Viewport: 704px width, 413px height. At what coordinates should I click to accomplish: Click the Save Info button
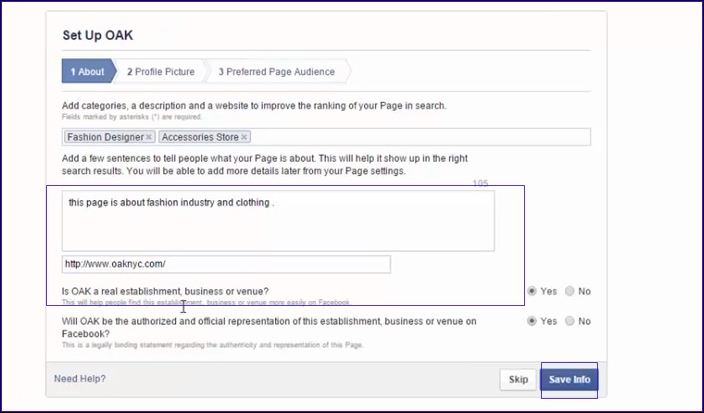click(569, 380)
